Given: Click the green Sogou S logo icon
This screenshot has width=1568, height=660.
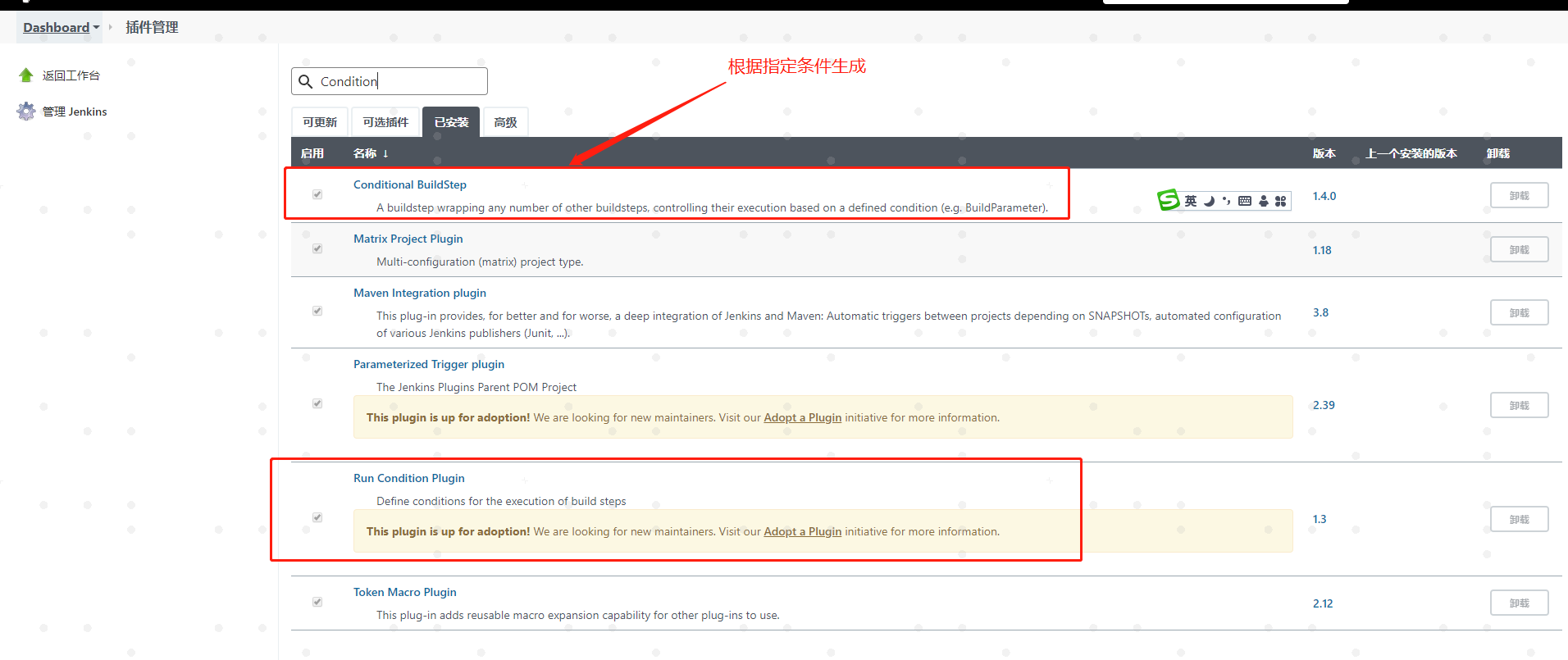Looking at the screenshot, I should pos(1168,199).
